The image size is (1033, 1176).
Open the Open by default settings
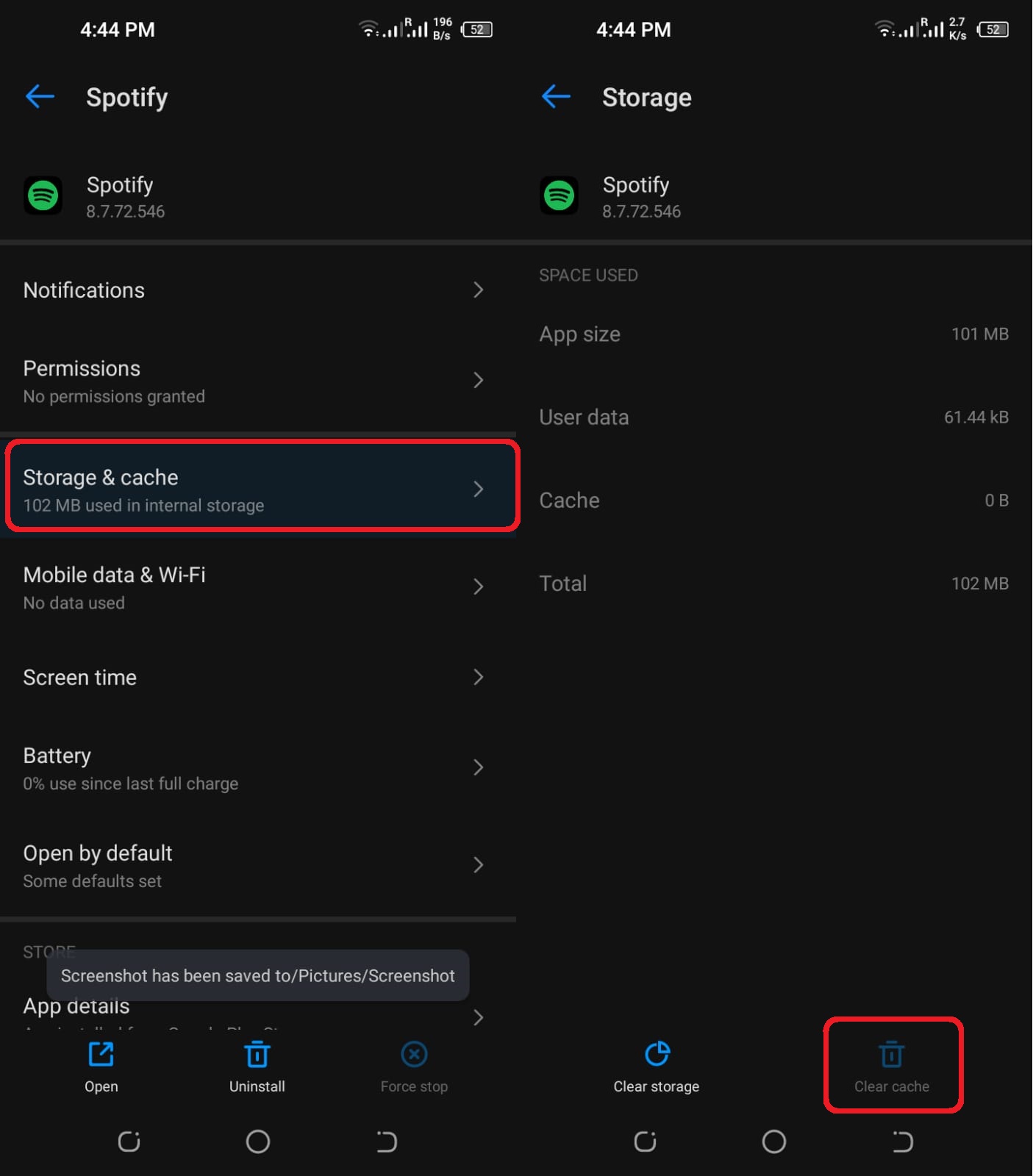point(258,865)
